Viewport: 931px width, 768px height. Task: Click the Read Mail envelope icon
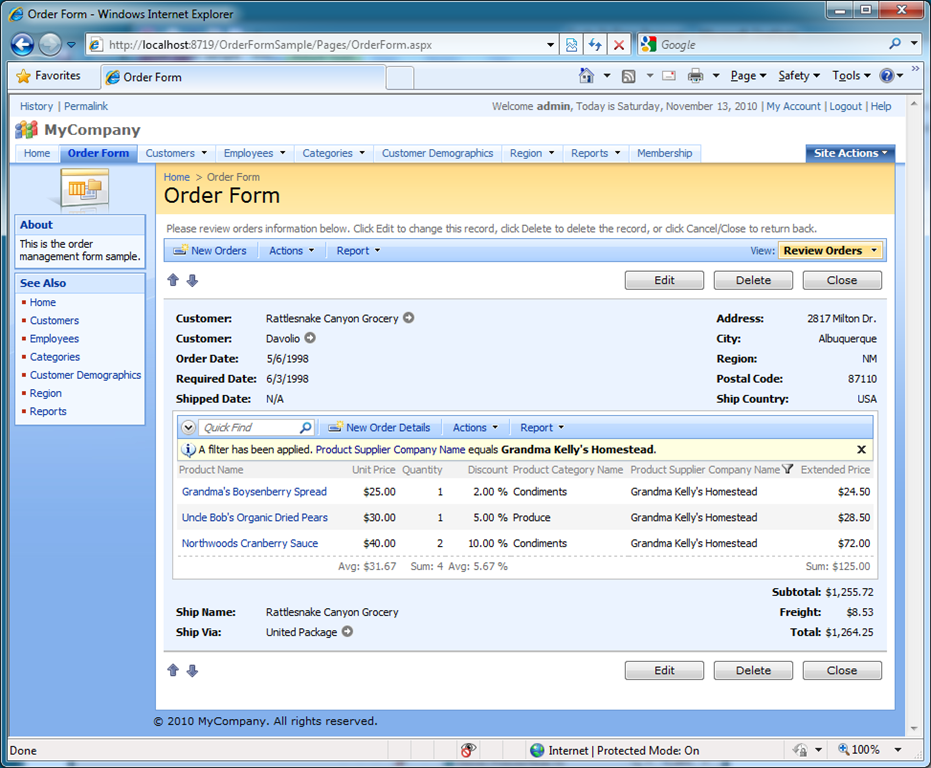[669, 75]
